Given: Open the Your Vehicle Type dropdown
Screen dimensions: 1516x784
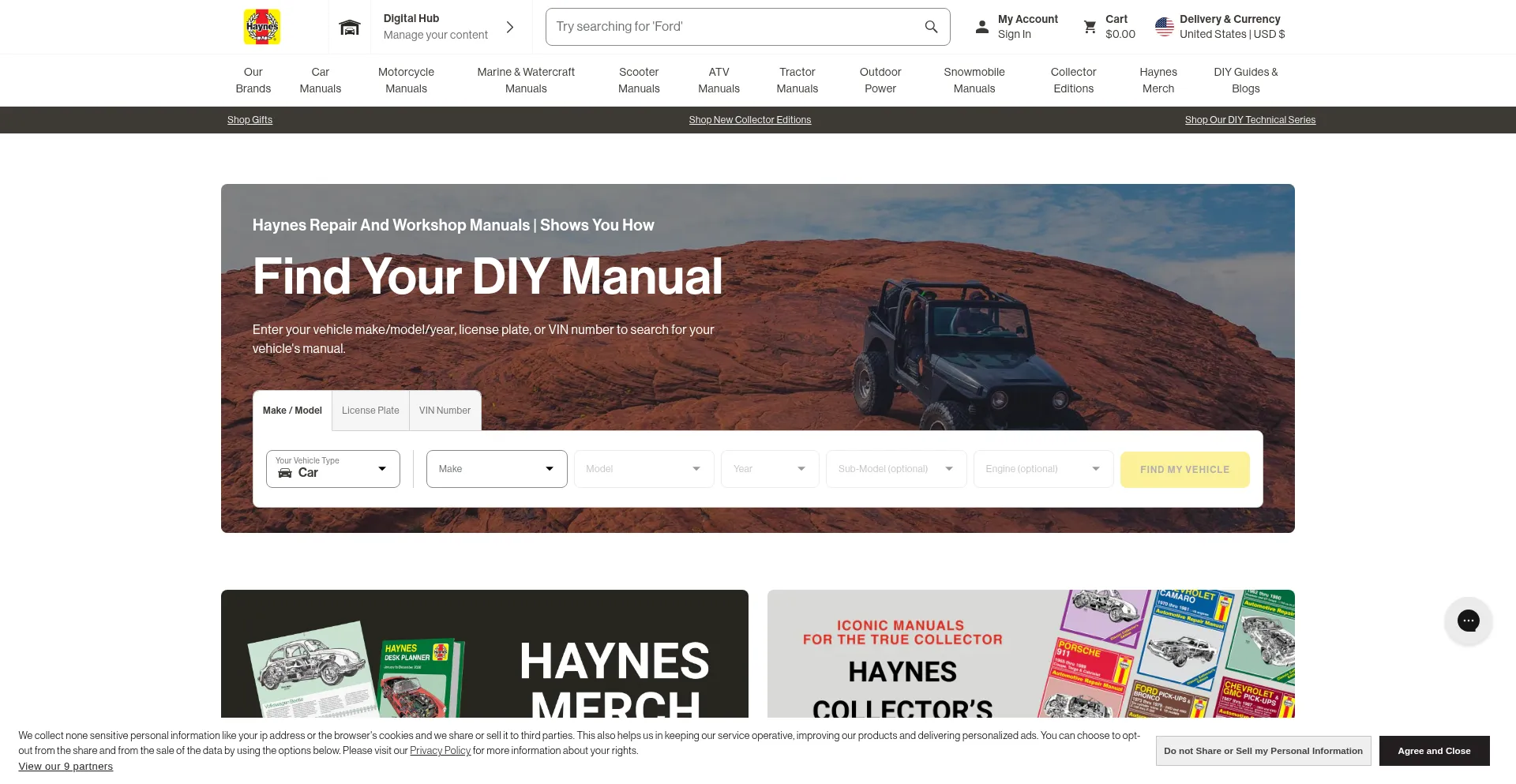Looking at the screenshot, I should 333,469.
